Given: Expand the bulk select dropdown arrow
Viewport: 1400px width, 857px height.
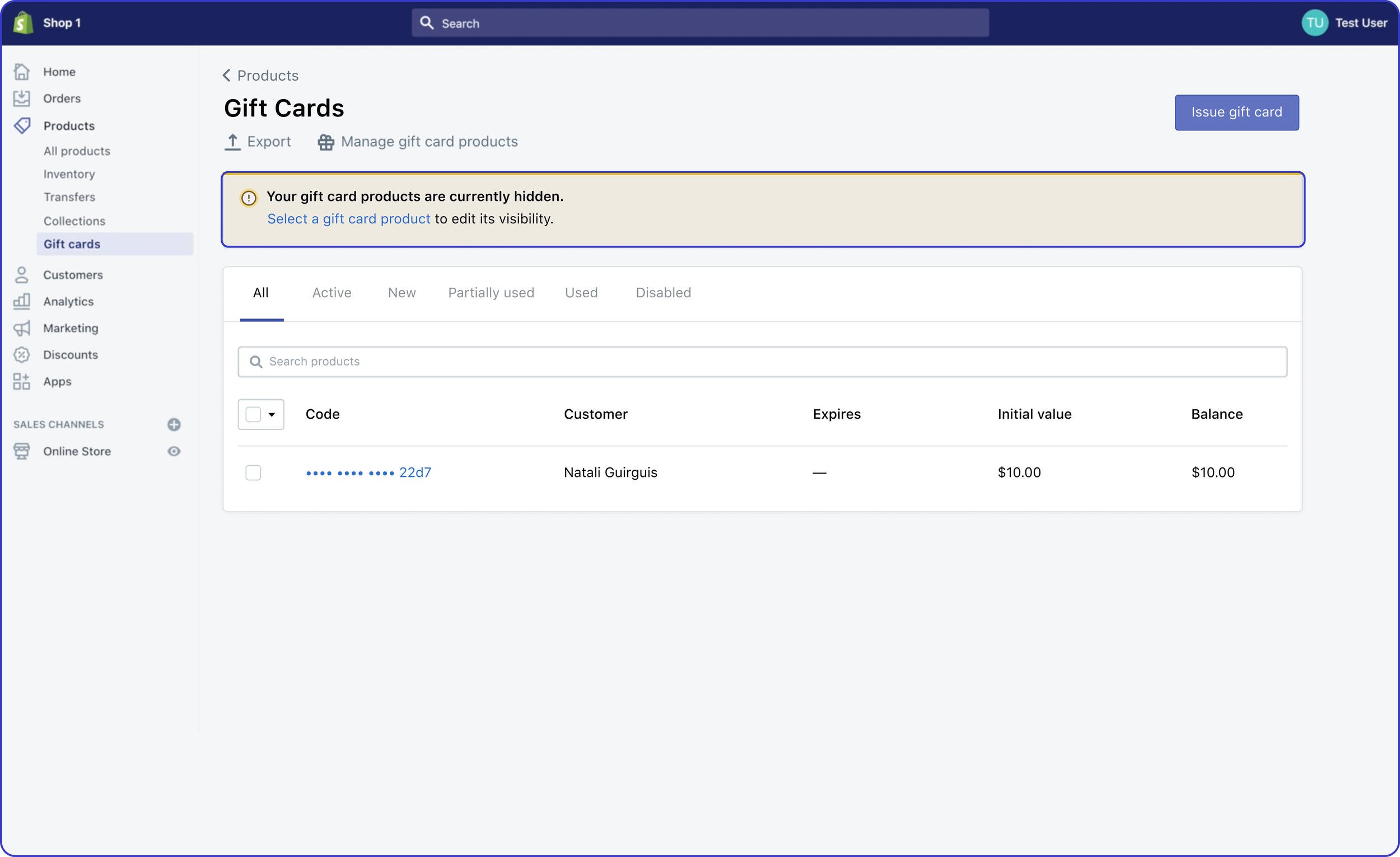Looking at the screenshot, I should 272,415.
